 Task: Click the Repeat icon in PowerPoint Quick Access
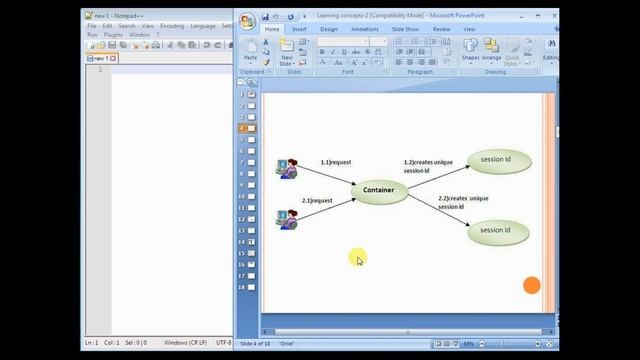[x=291, y=17]
